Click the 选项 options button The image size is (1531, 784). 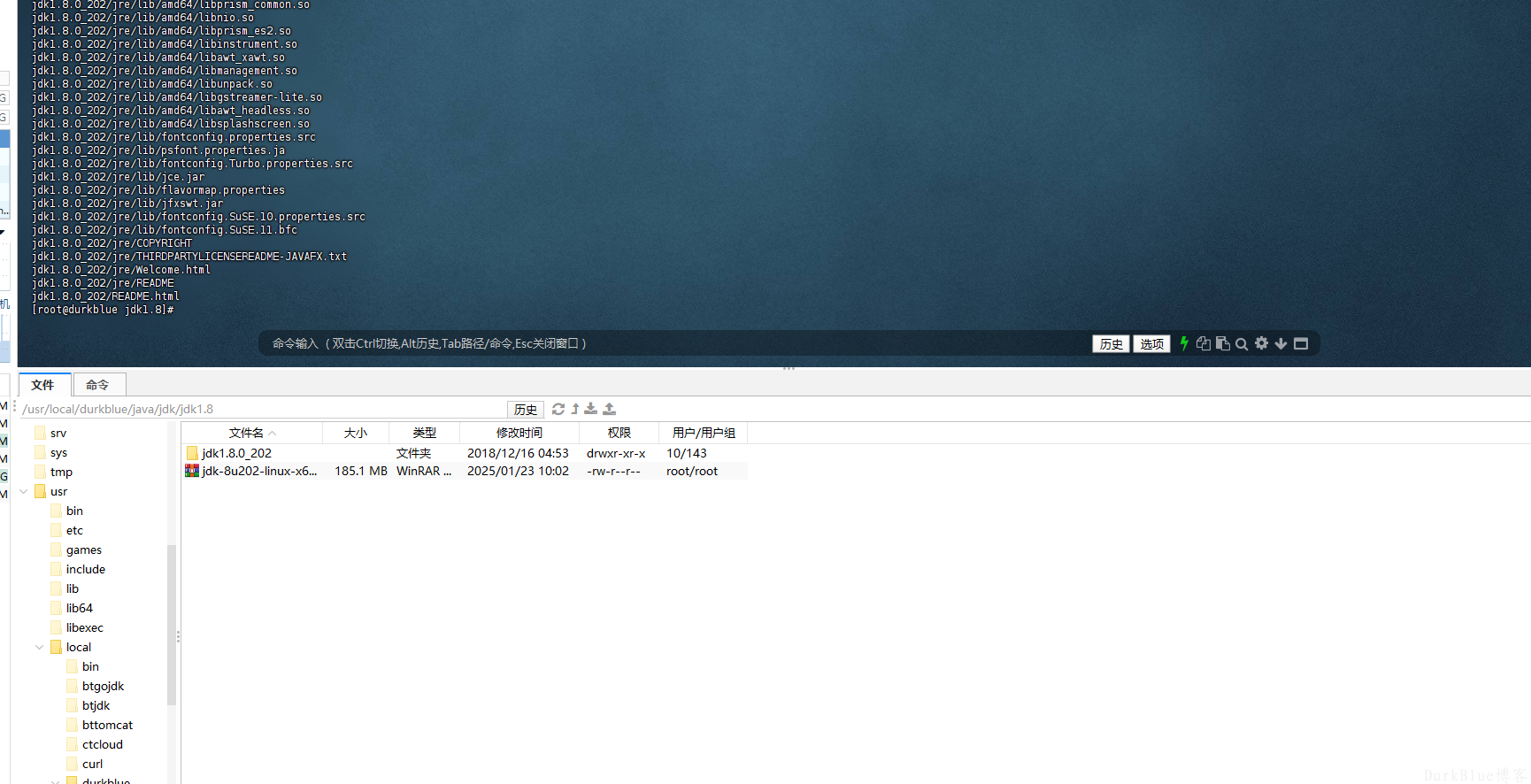[x=1151, y=344]
